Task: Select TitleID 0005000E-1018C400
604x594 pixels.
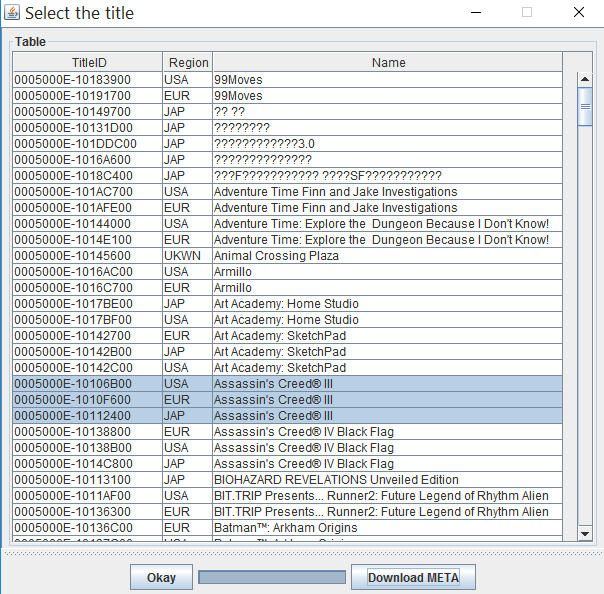Action: (x=88, y=176)
